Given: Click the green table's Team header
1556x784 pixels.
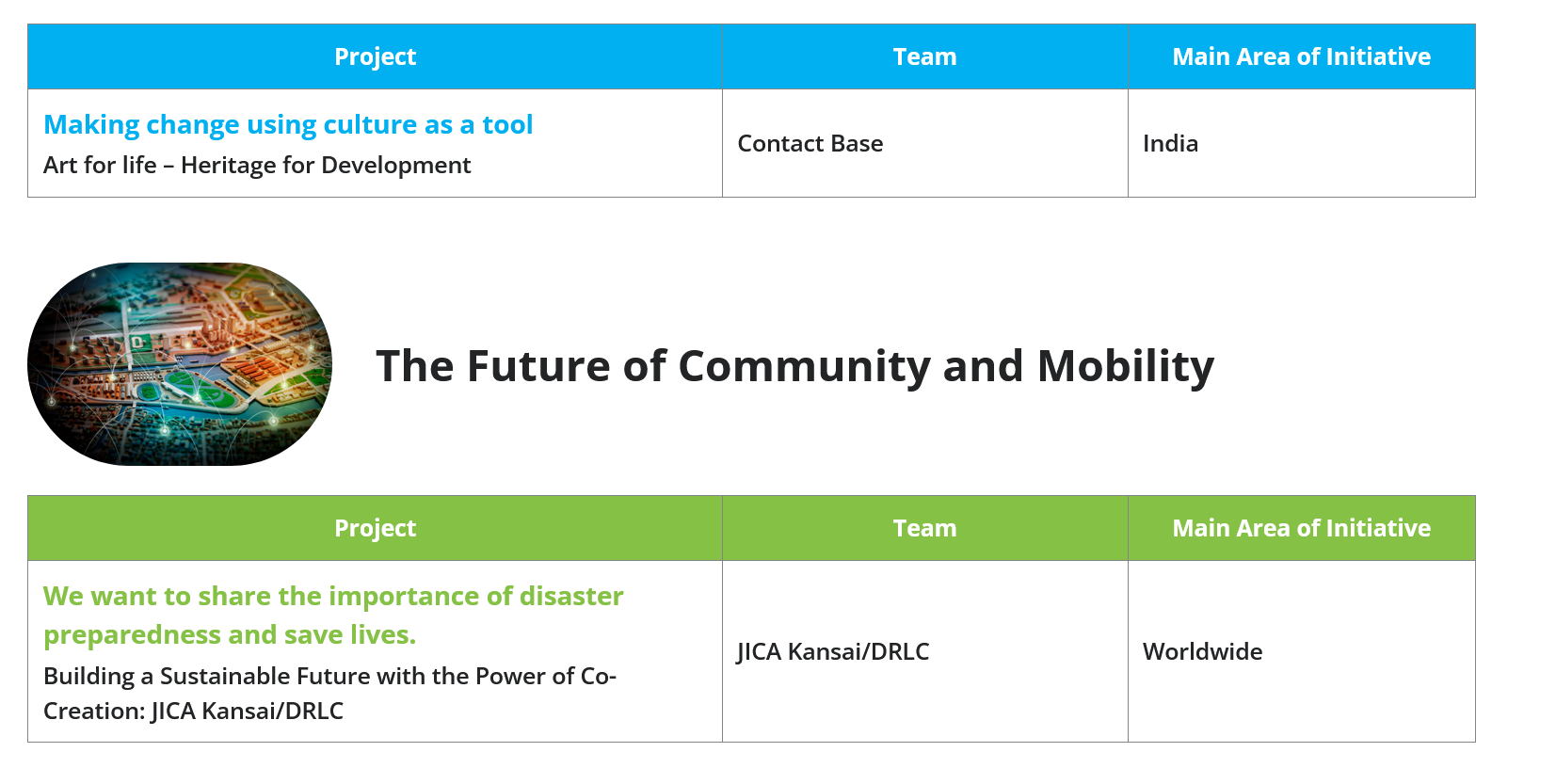Looking at the screenshot, I should (x=924, y=529).
